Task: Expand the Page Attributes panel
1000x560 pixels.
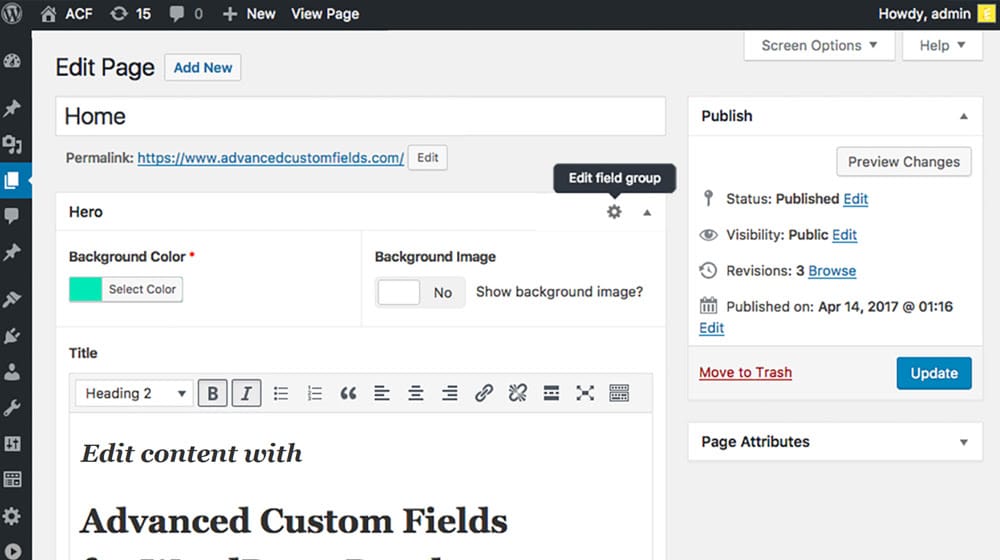Action: point(964,442)
